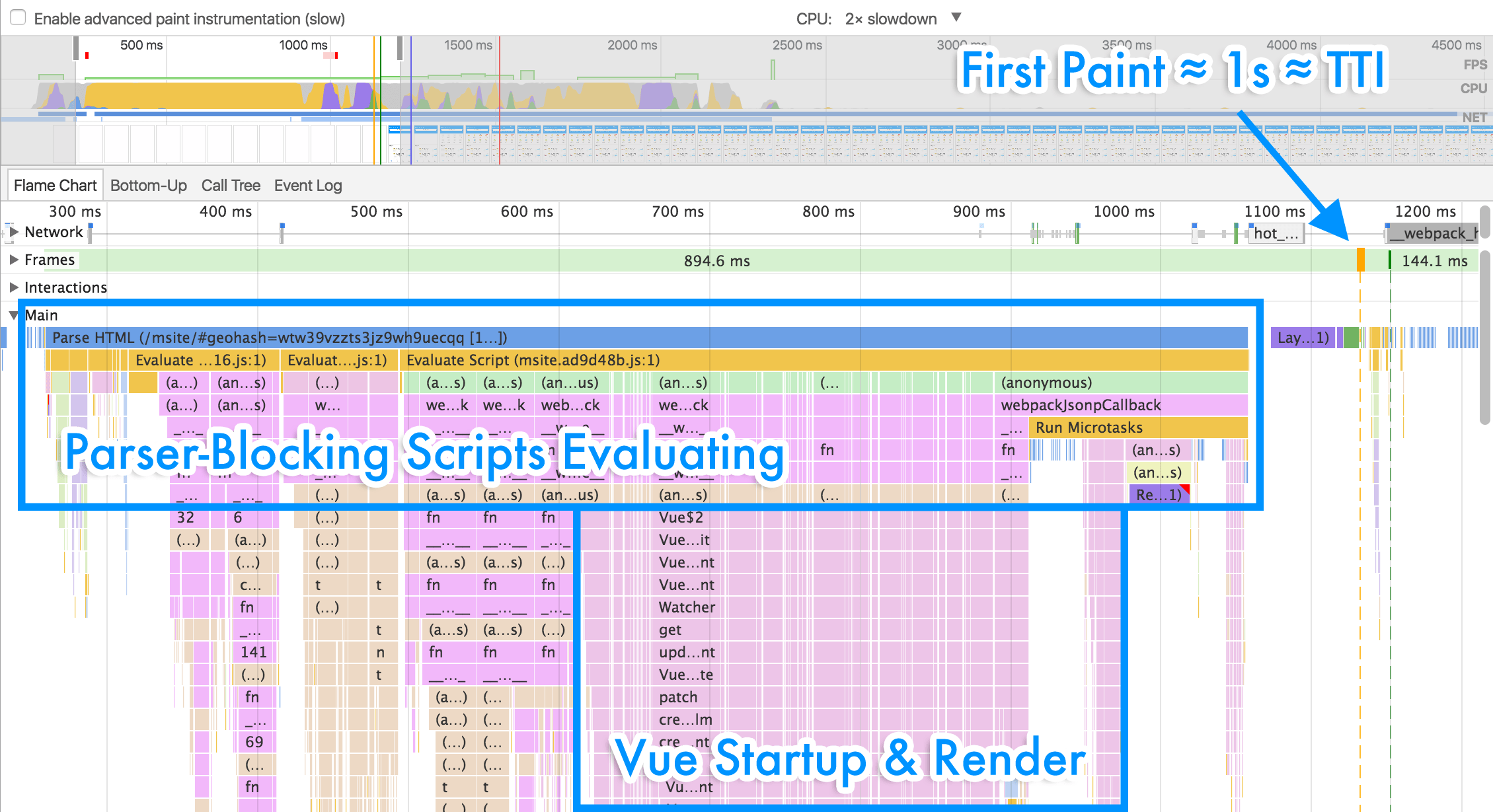Click the purple Lay...1) layout bar
Viewport: 1493px width, 812px height.
[x=1303, y=338]
